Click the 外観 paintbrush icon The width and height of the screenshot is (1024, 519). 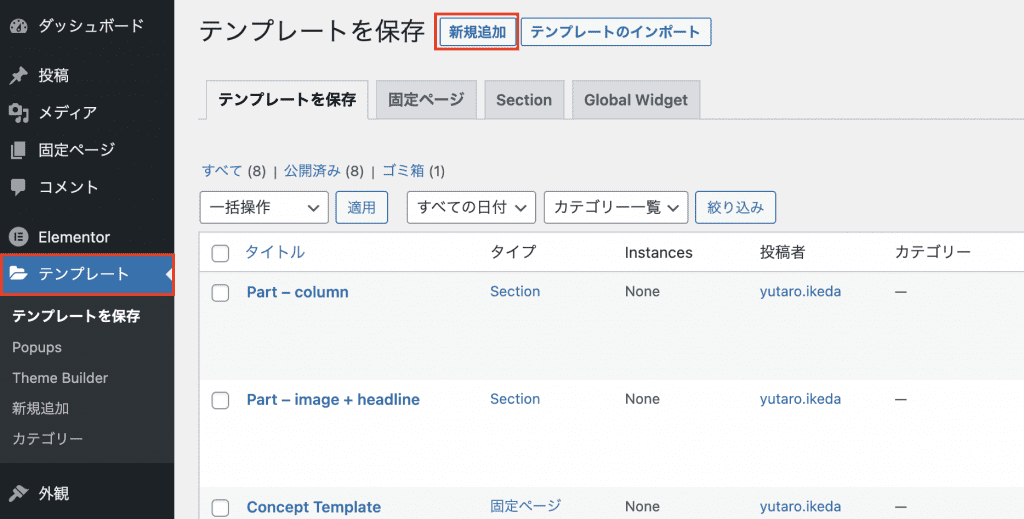click(x=18, y=493)
